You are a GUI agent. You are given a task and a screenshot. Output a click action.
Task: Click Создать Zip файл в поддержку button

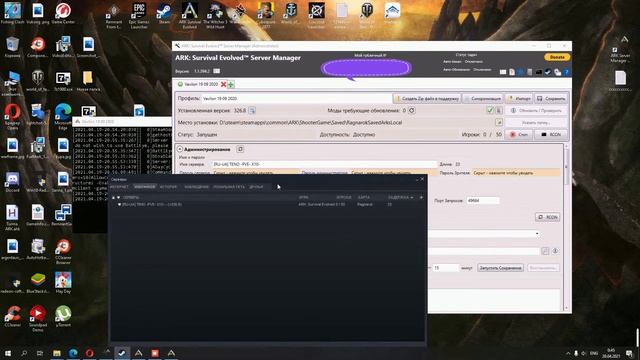427,99
